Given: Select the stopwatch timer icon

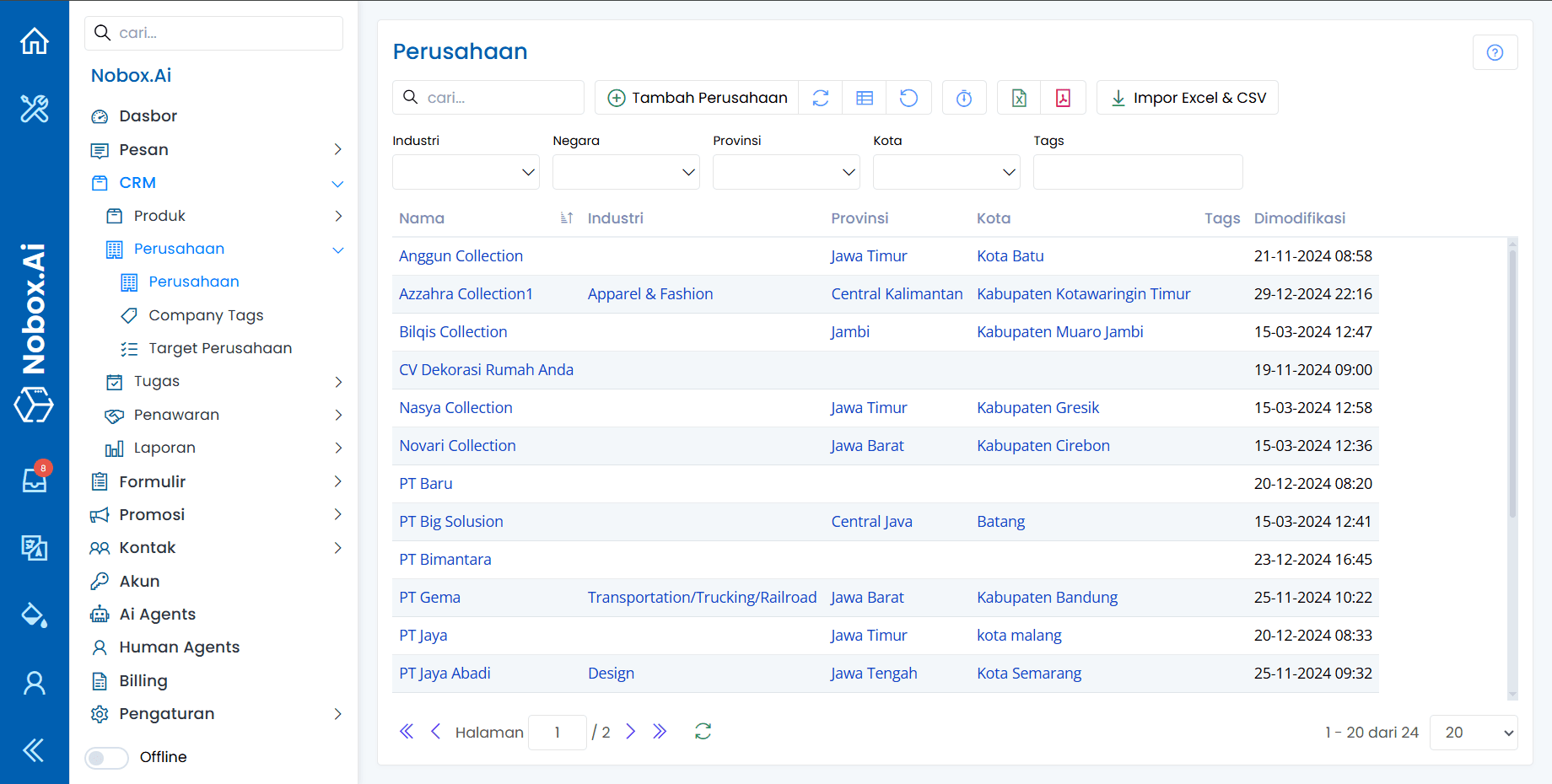Looking at the screenshot, I should click(x=964, y=97).
